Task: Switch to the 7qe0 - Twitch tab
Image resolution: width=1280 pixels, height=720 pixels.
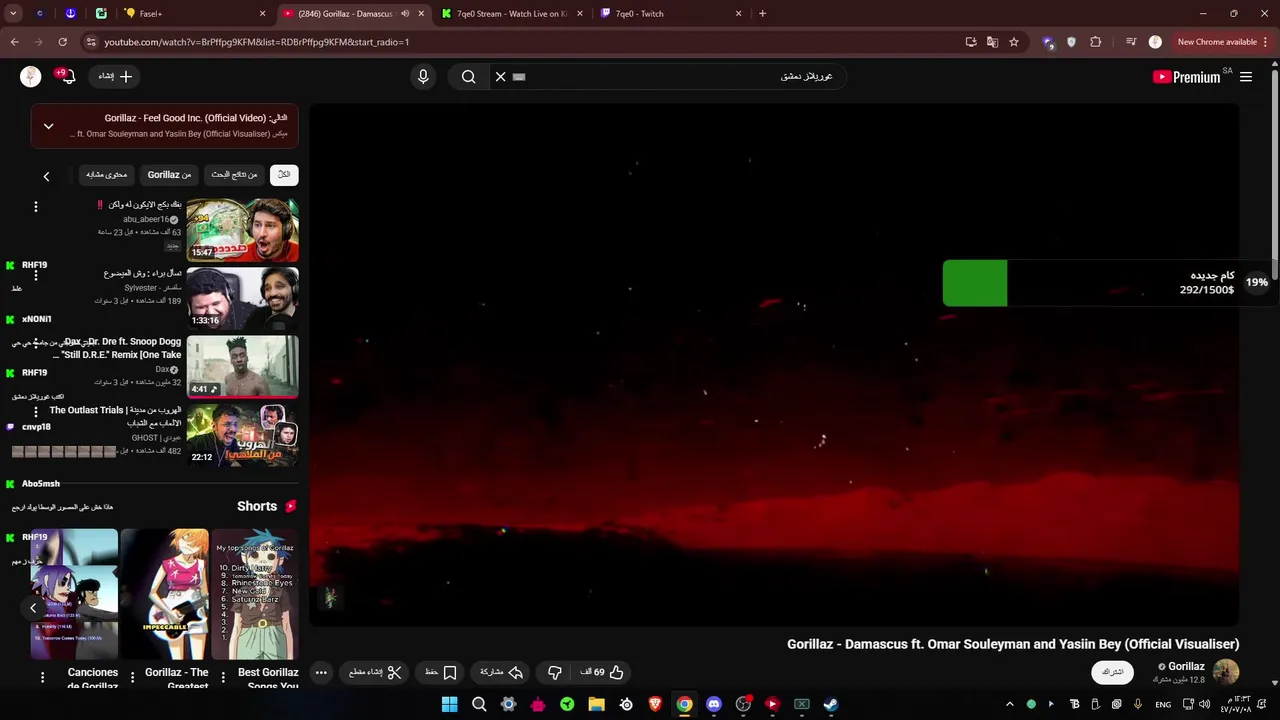Action: (x=670, y=14)
